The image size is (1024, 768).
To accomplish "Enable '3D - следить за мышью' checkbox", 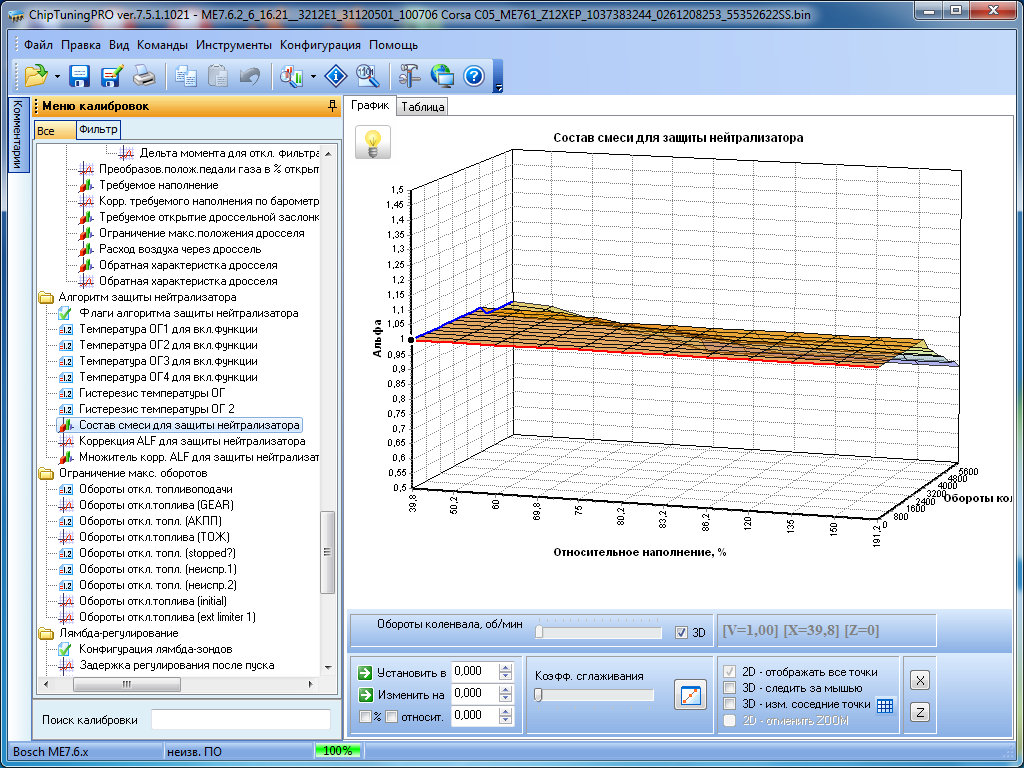I will [727, 688].
